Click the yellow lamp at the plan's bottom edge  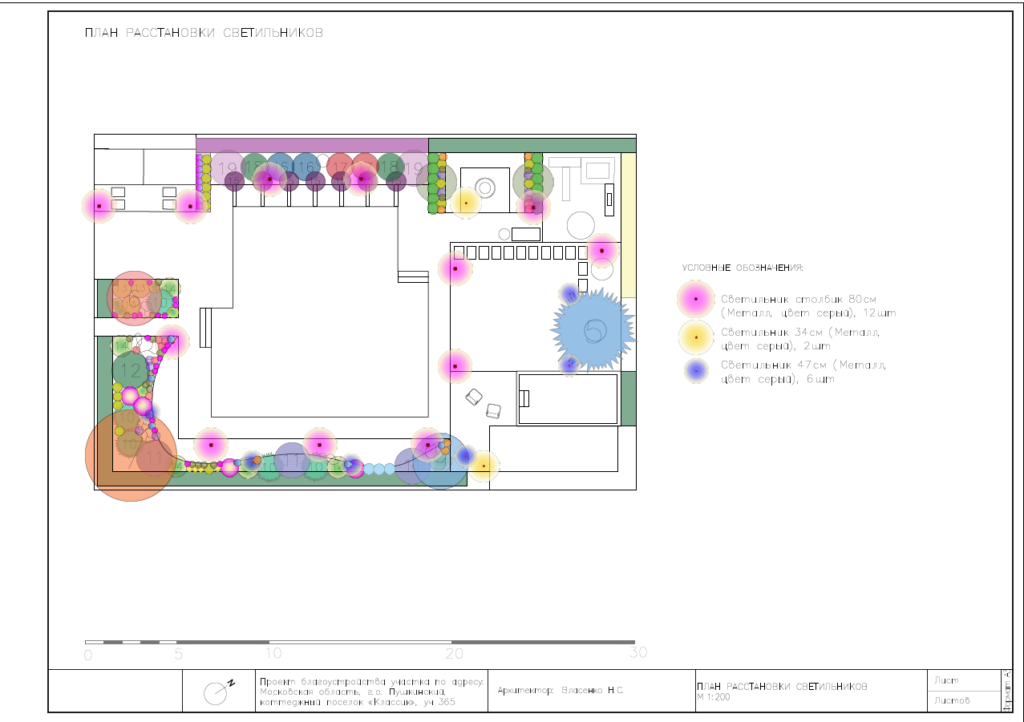coord(484,465)
